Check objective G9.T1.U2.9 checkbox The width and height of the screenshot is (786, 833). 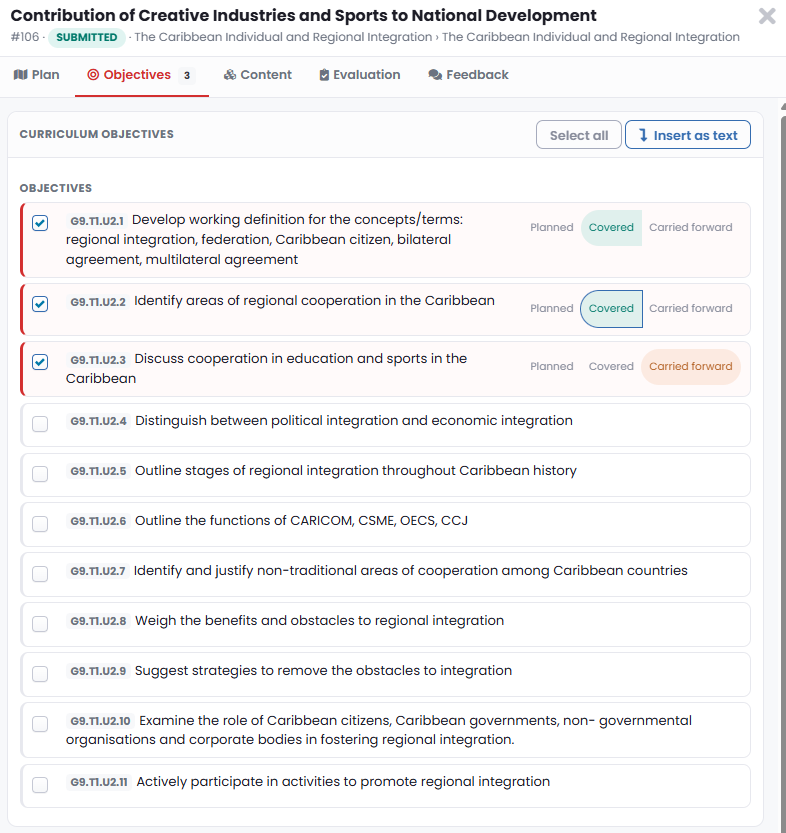pos(40,674)
